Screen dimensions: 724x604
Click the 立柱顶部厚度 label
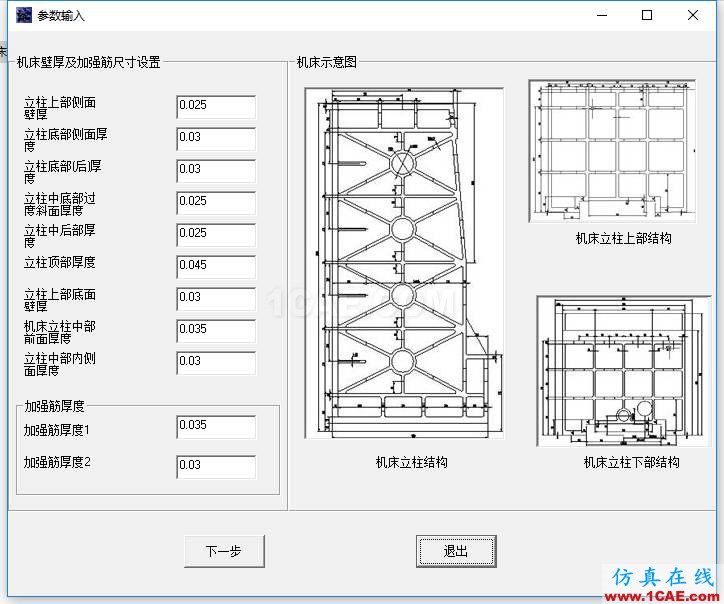[60, 262]
